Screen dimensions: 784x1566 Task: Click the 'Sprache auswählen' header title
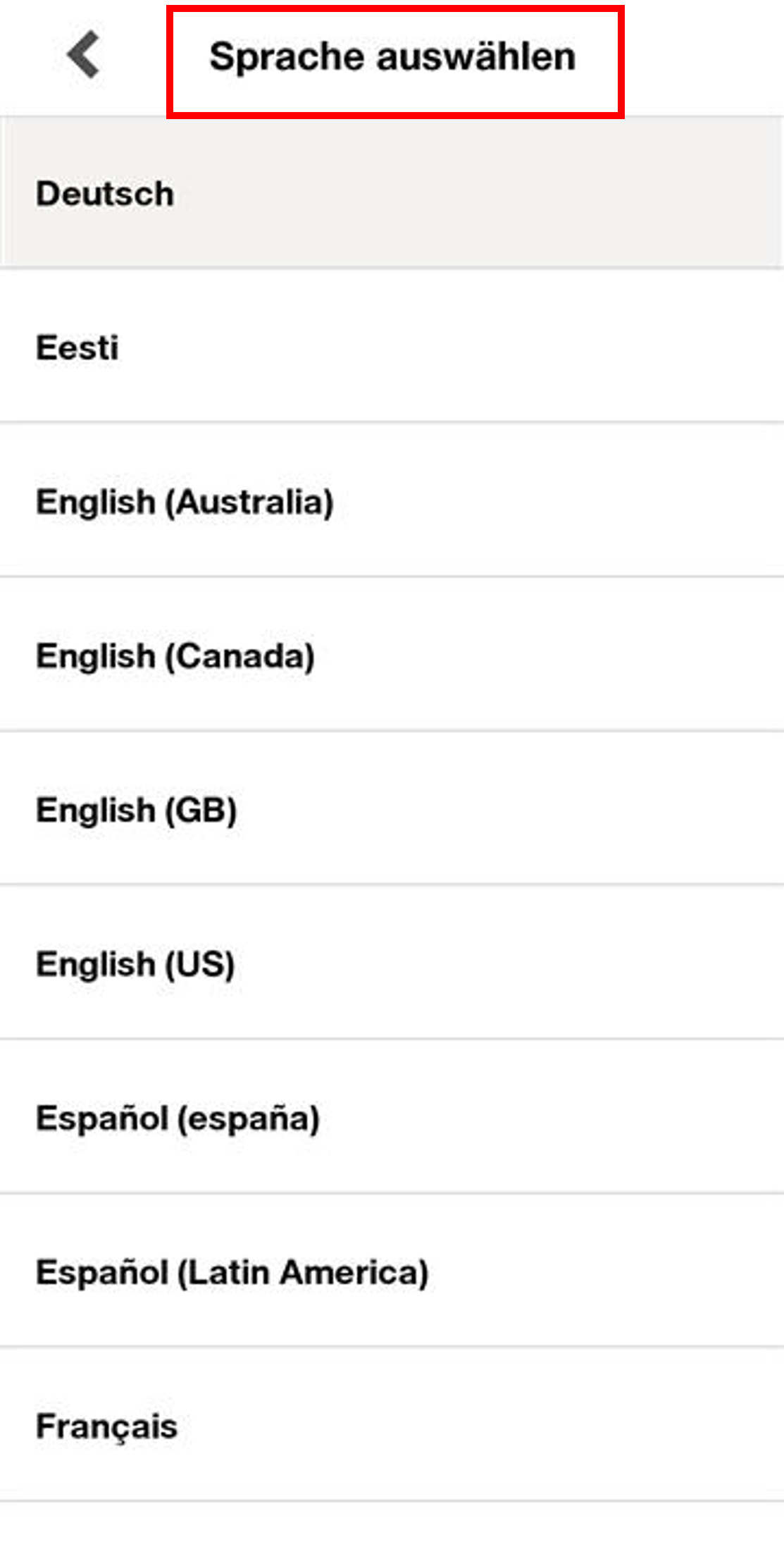392,57
